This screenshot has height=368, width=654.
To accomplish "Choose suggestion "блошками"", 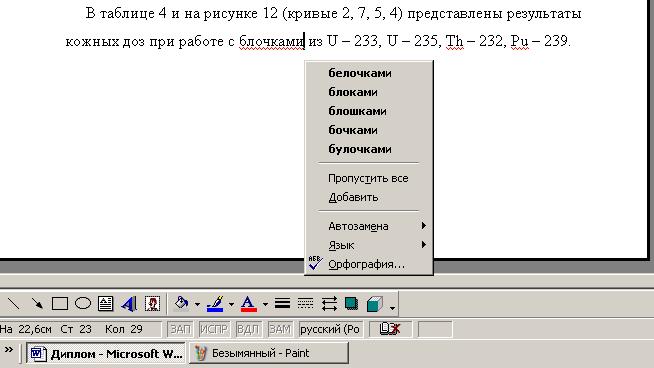I will pos(369,111).
